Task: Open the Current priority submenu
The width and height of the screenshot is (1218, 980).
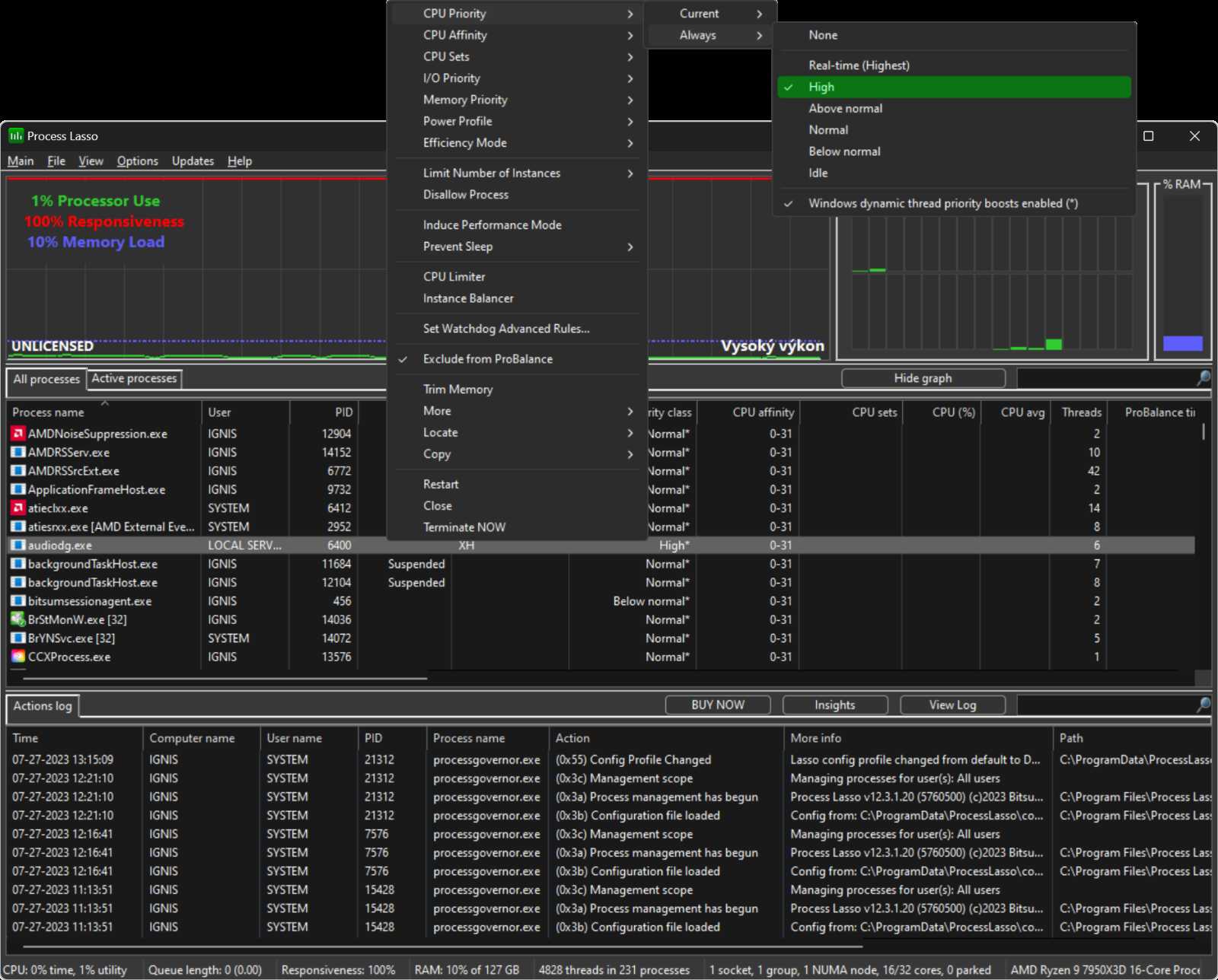Action: (710, 14)
